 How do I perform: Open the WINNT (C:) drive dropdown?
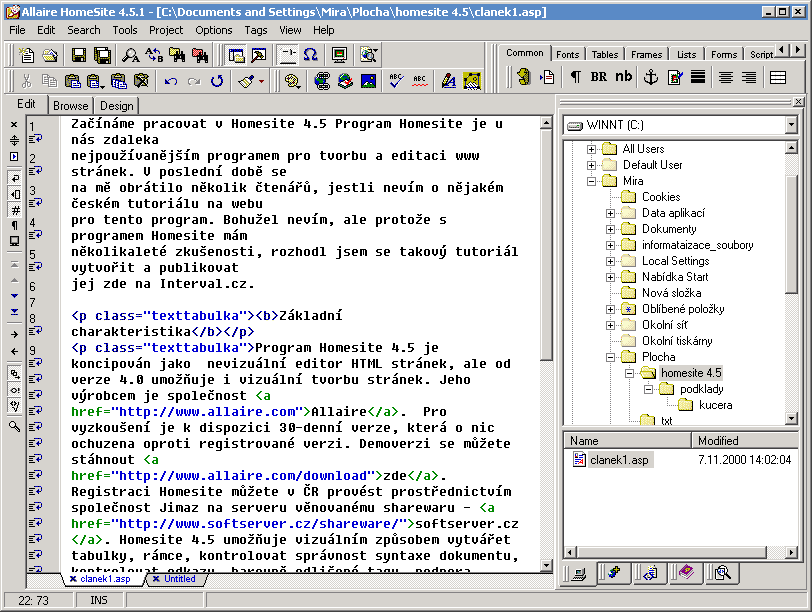point(791,125)
